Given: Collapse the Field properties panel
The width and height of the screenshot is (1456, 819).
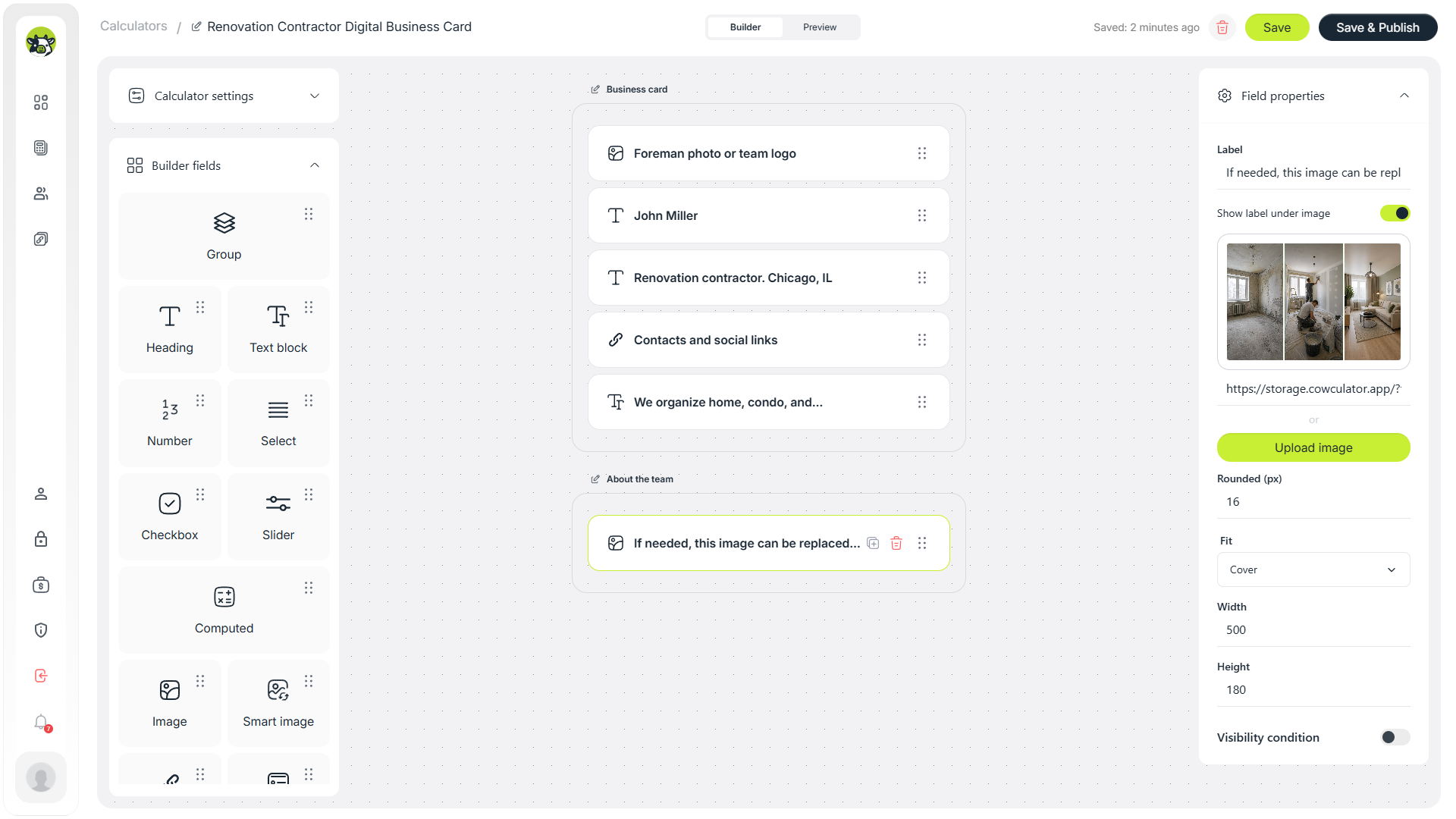Looking at the screenshot, I should (x=1404, y=96).
